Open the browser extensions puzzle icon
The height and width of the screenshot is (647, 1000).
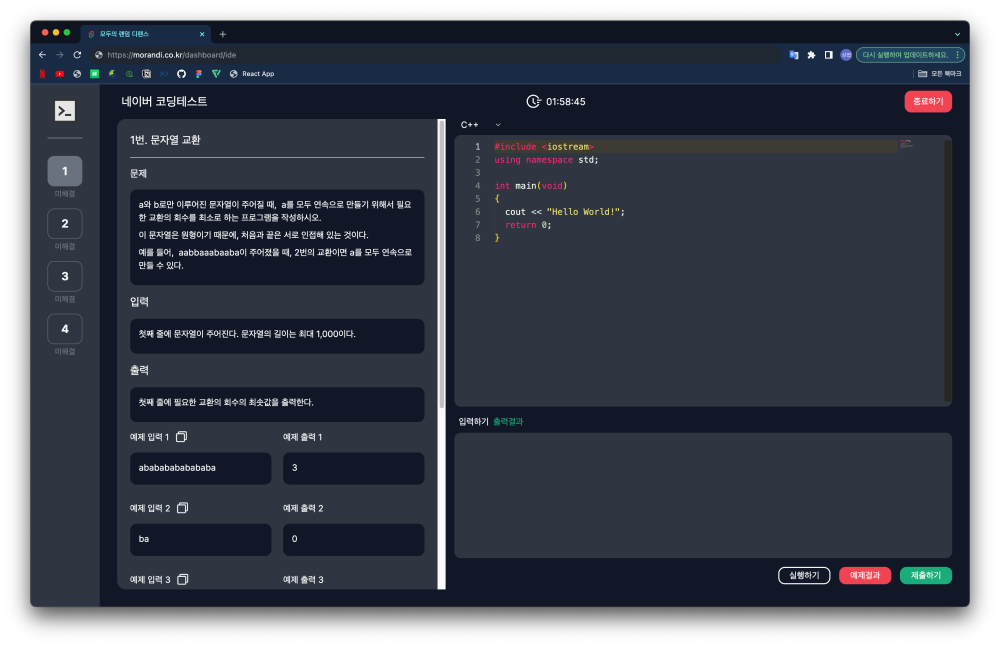(811, 54)
